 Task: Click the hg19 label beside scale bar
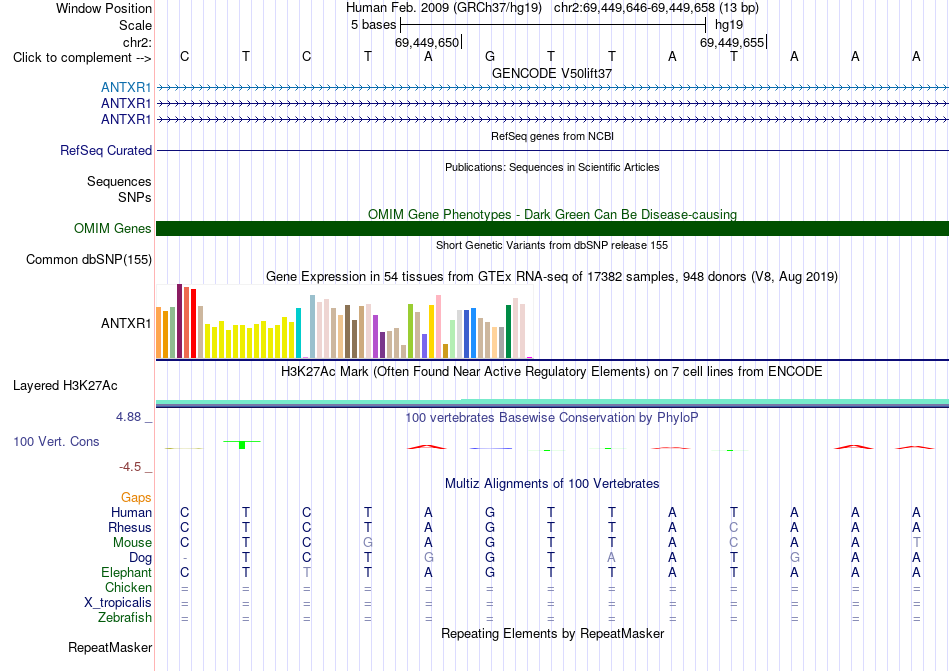coord(729,25)
